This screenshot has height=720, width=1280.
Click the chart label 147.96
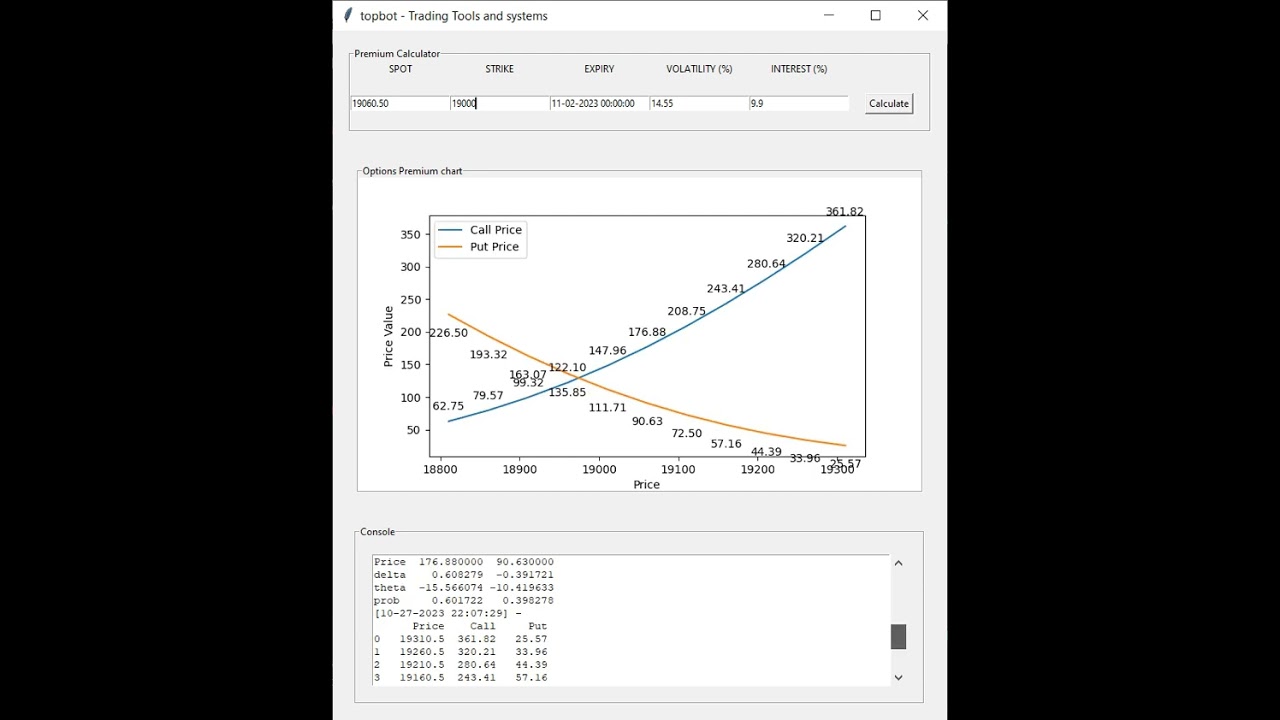tap(607, 351)
